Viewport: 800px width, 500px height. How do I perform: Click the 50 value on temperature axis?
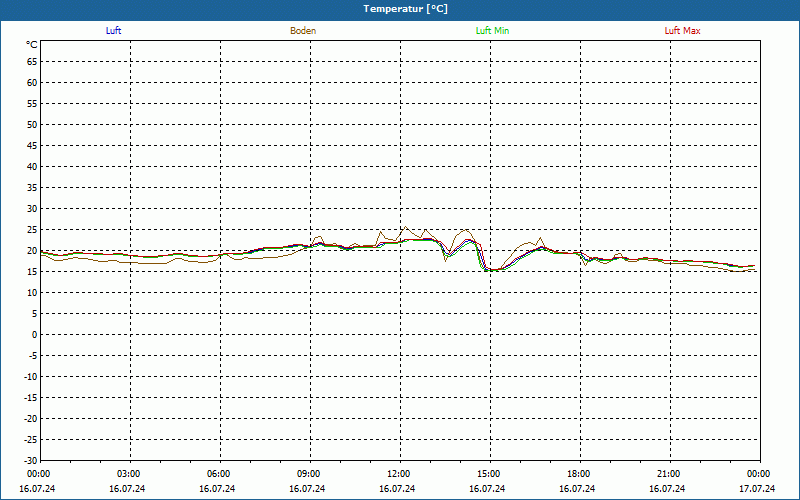(32, 124)
